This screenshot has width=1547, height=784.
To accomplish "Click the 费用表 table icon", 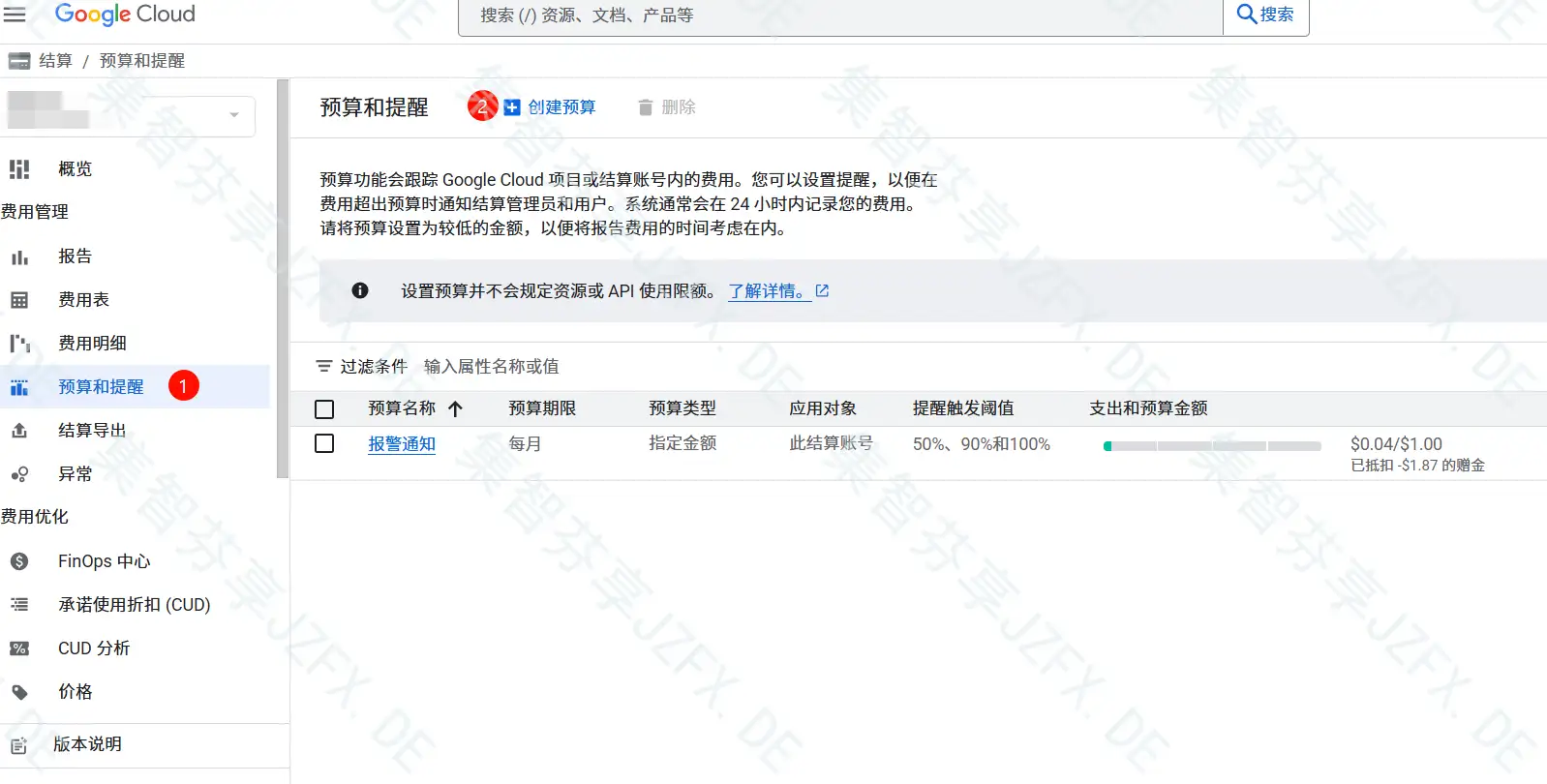I will (x=19, y=300).
